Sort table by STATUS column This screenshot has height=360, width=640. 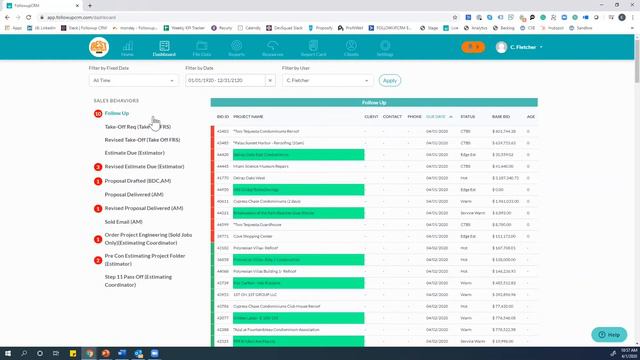pyautogui.click(x=467, y=117)
